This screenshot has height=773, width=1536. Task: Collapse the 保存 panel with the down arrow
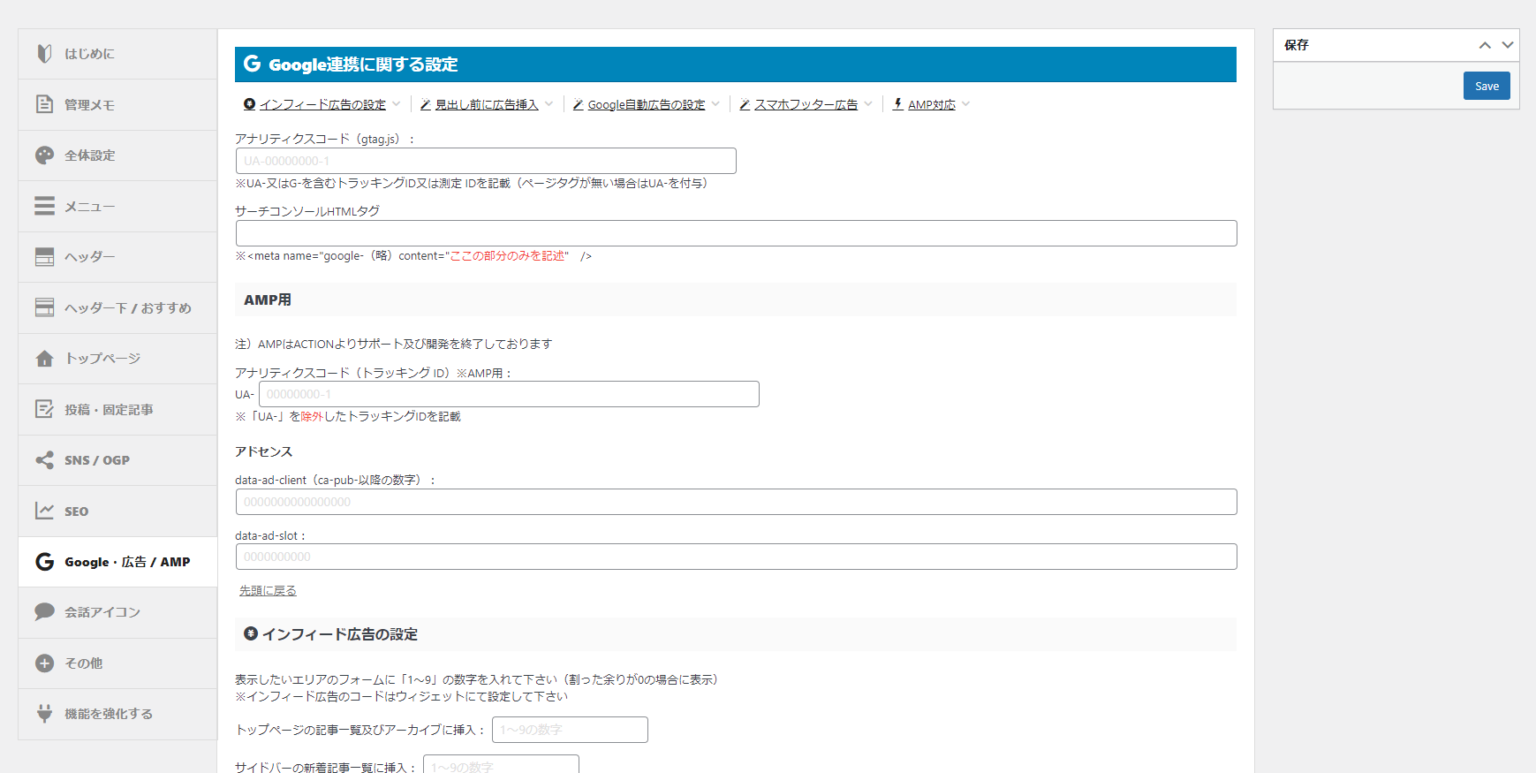[1508, 45]
